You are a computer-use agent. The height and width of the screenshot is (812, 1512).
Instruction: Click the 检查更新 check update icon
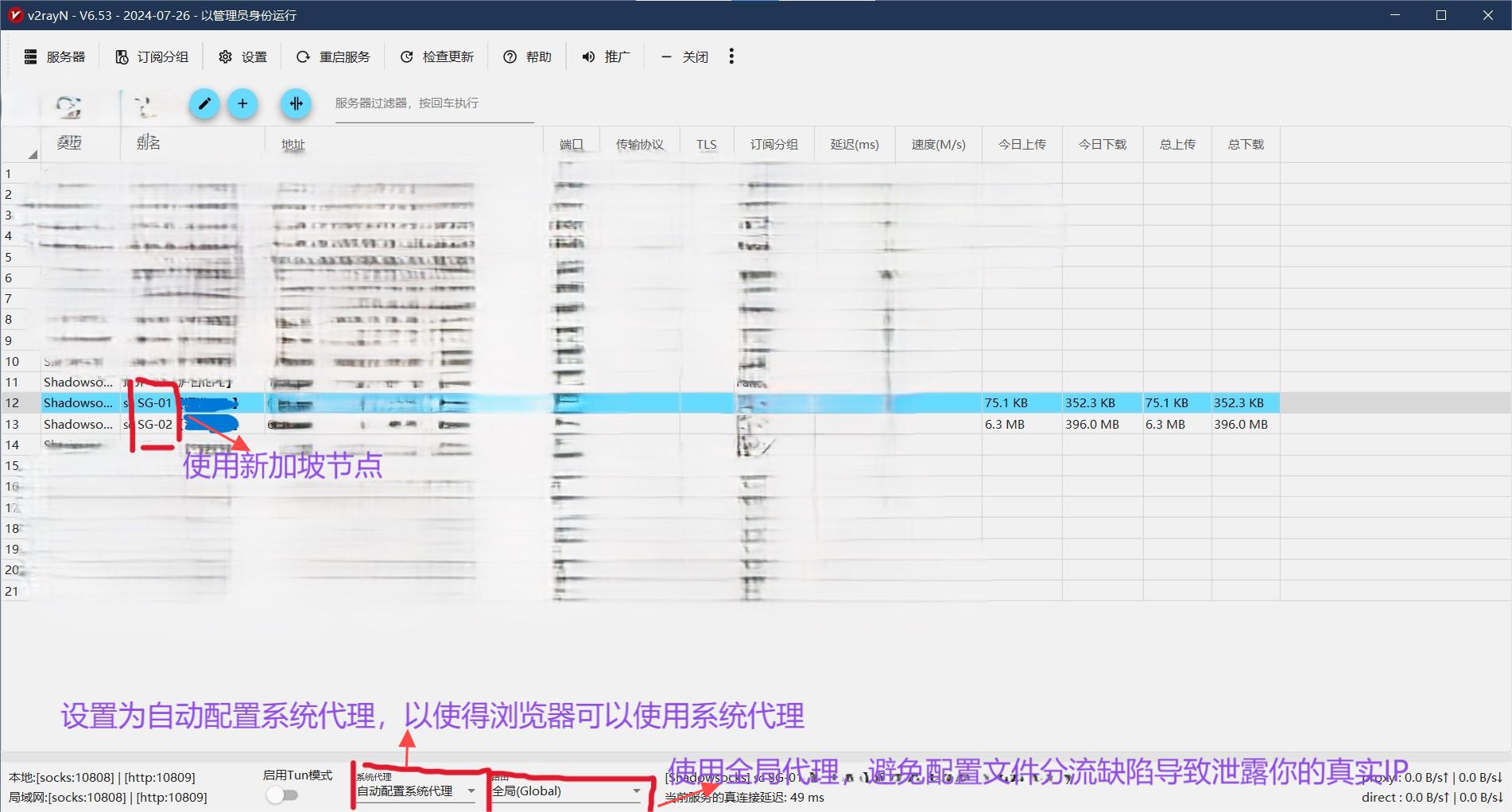406,56
